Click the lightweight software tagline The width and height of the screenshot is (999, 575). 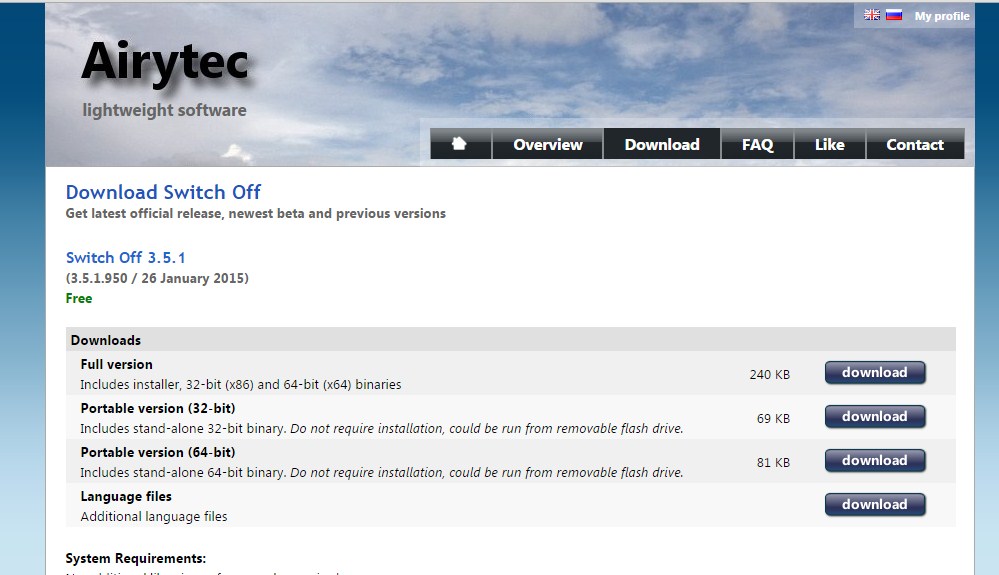[164, 110]
